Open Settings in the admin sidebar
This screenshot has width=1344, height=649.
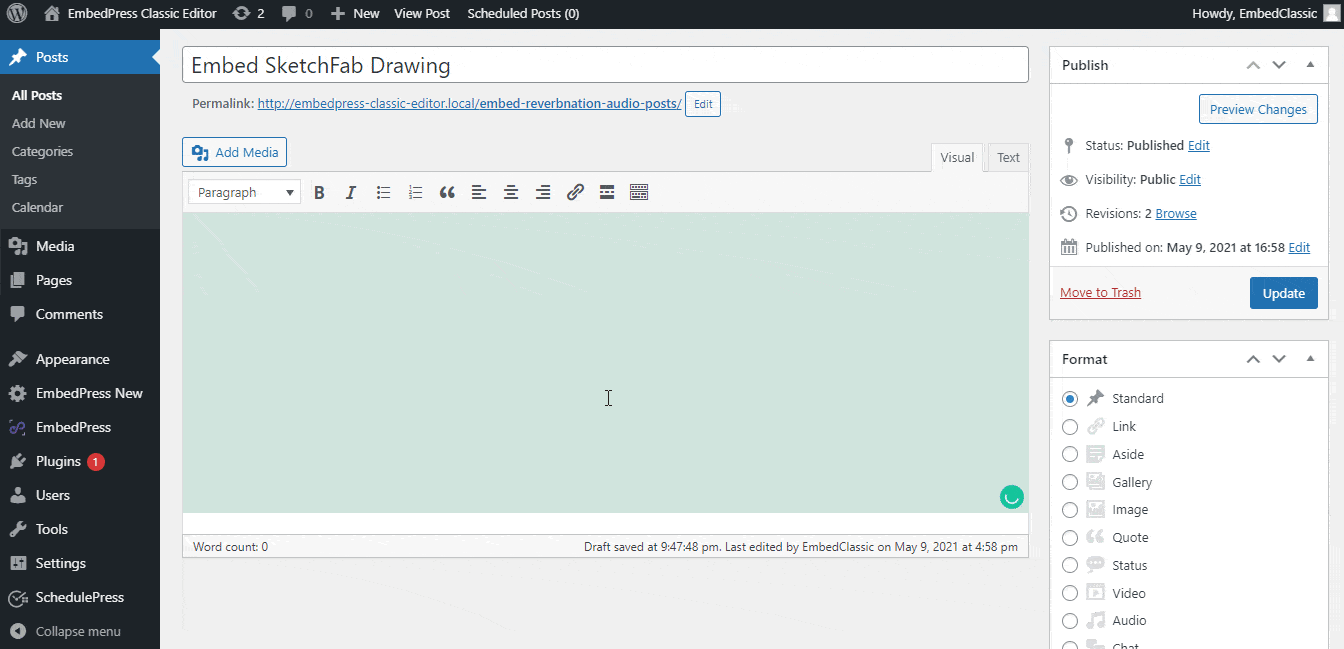coord(80,563)
